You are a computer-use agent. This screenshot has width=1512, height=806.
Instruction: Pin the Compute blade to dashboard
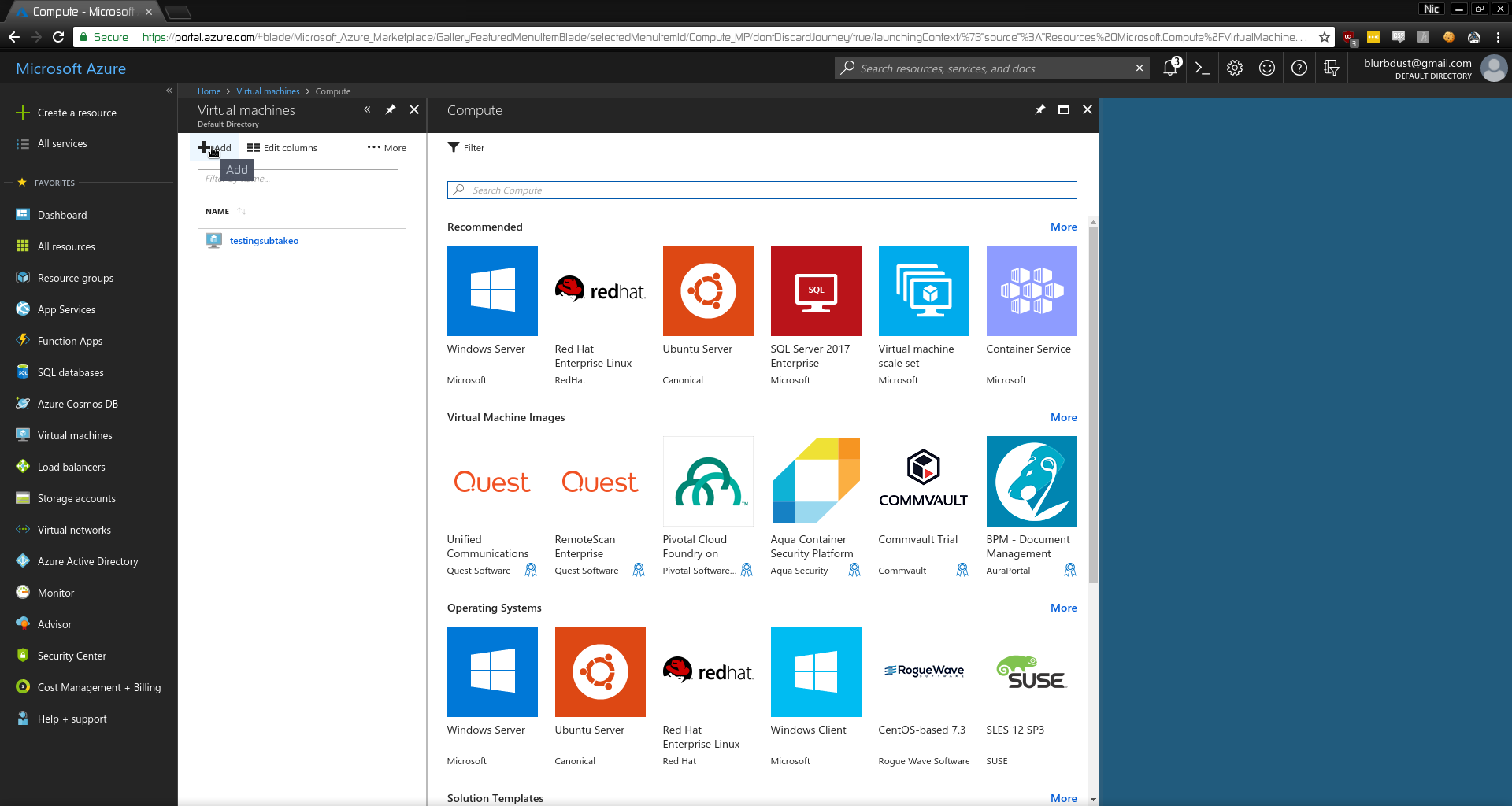tap(1040, 110)
